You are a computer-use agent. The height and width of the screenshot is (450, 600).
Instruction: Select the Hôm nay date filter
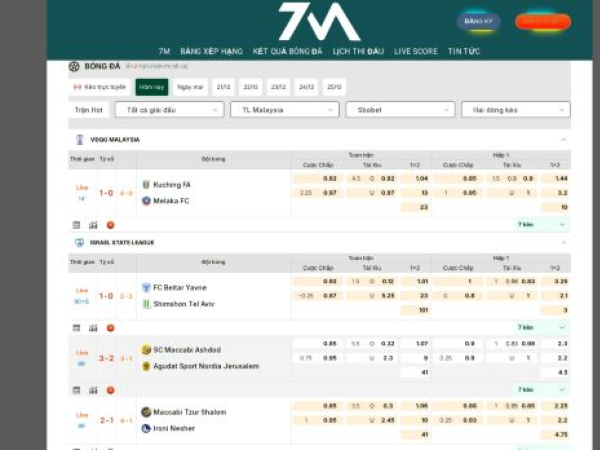coord(151,87)
